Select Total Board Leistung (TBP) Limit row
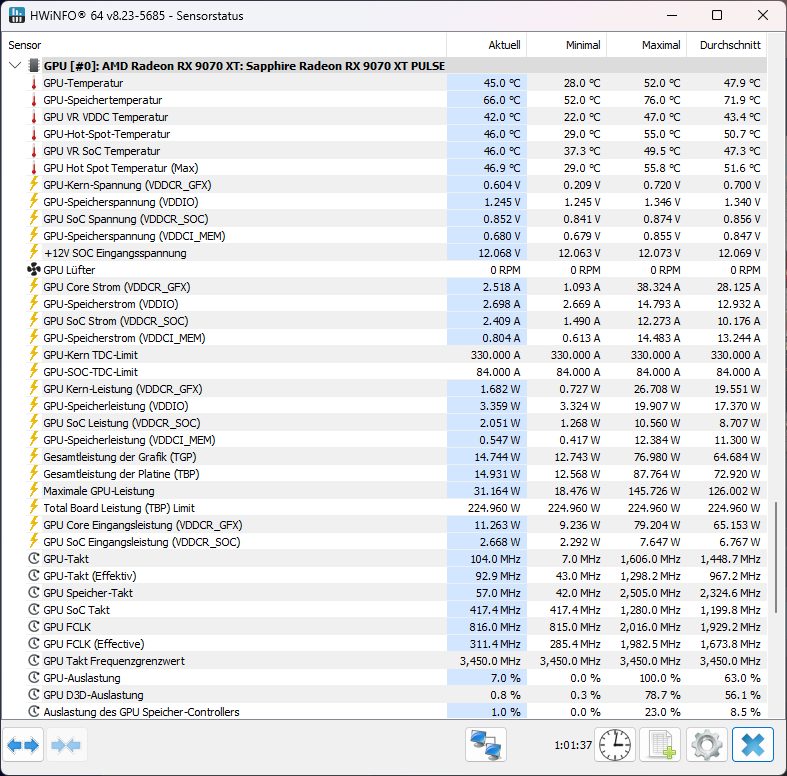 pos(397,508)
